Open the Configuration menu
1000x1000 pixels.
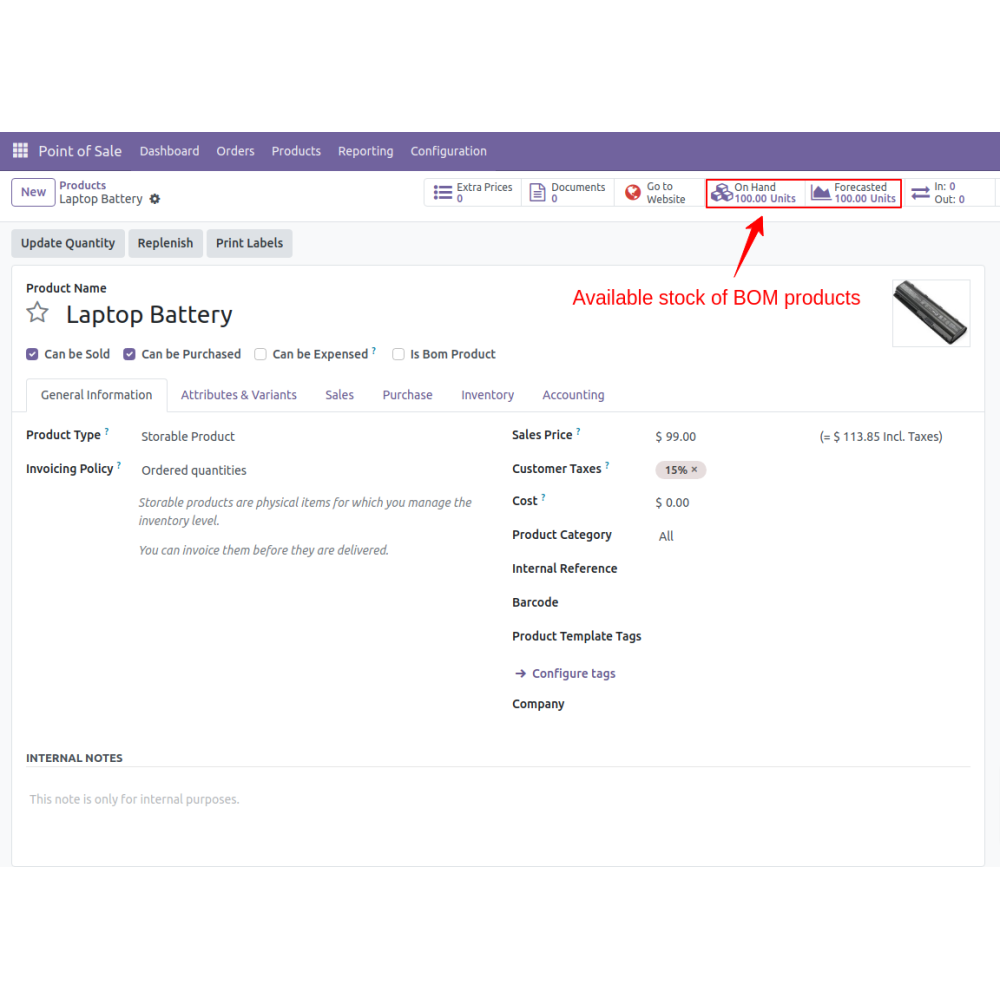click(448, 151)
